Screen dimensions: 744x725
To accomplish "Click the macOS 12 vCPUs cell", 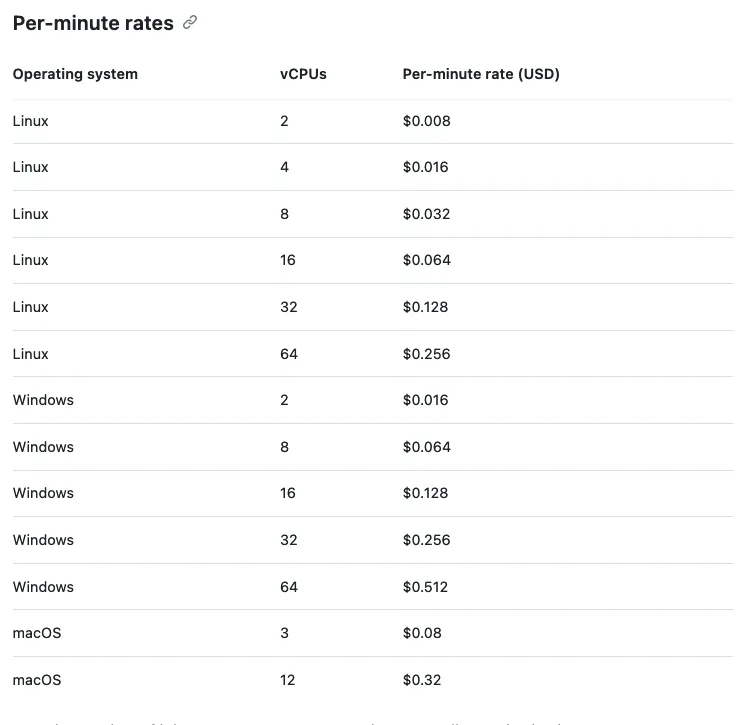I will pos(288,680).
